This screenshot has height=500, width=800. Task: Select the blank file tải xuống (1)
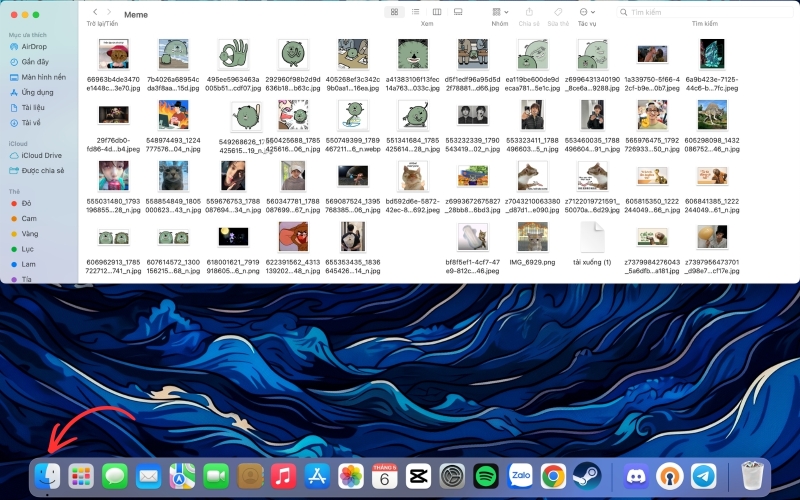point(592,237)
